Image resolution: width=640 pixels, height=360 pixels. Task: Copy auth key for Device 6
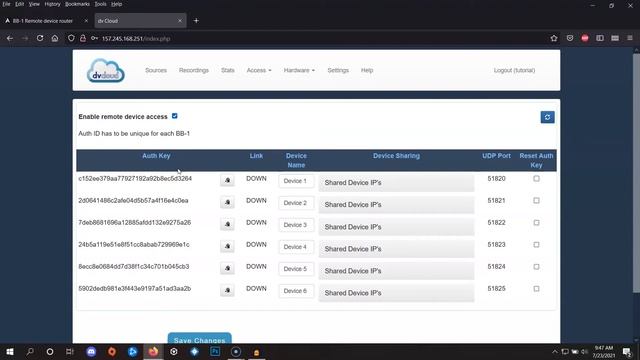pyautogui.click(x=227, y=291)
